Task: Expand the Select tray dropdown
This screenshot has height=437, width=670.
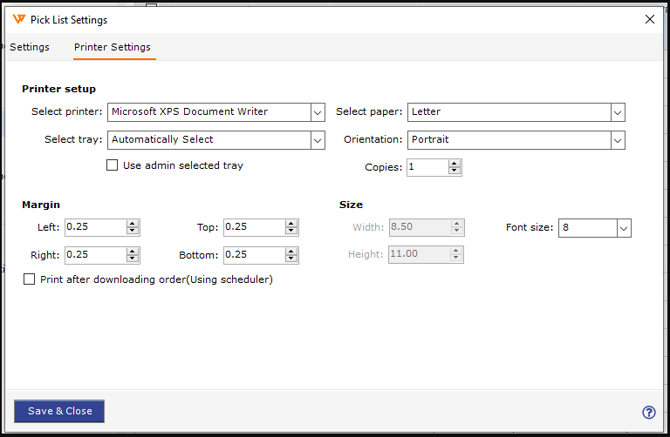Action: (317, 140)
